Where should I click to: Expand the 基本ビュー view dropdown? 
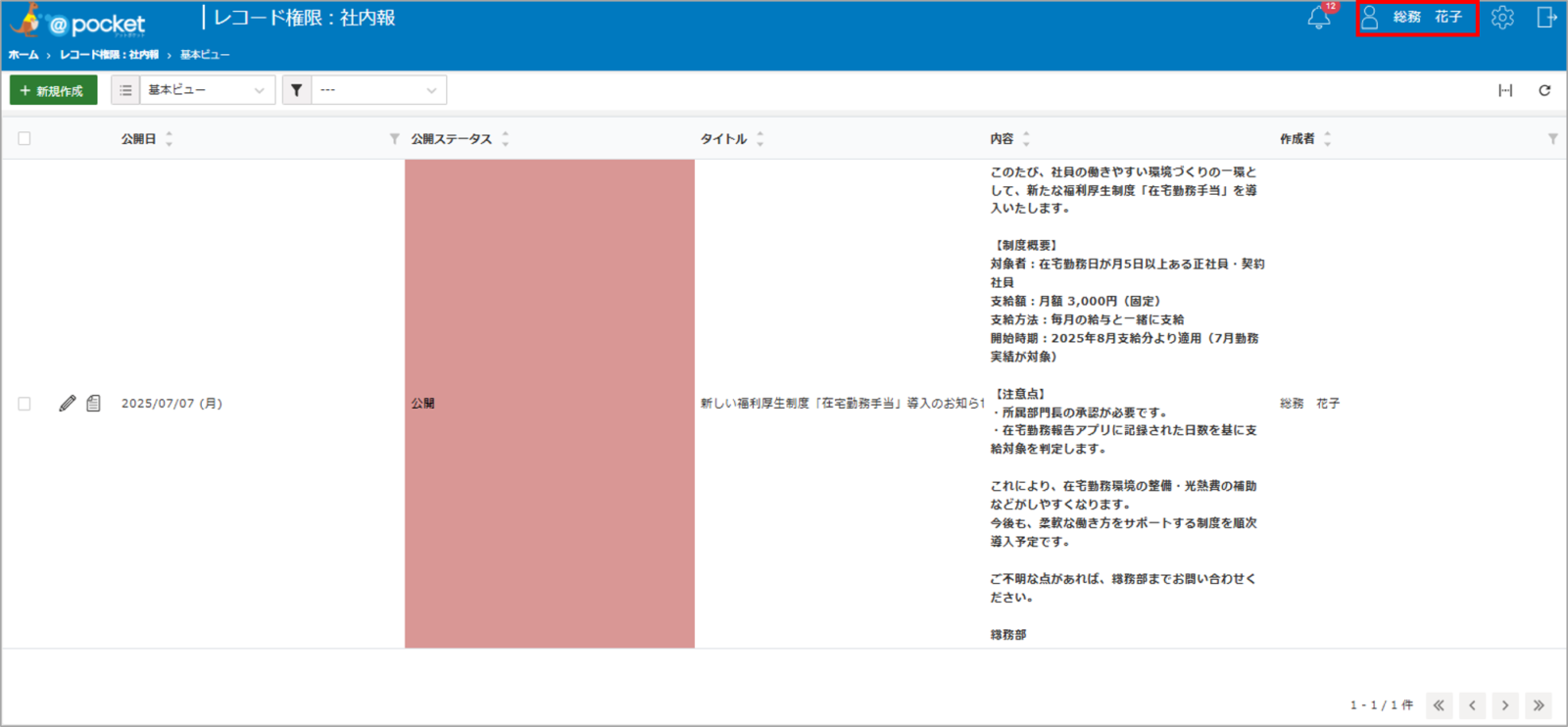(x=207, y=90)
